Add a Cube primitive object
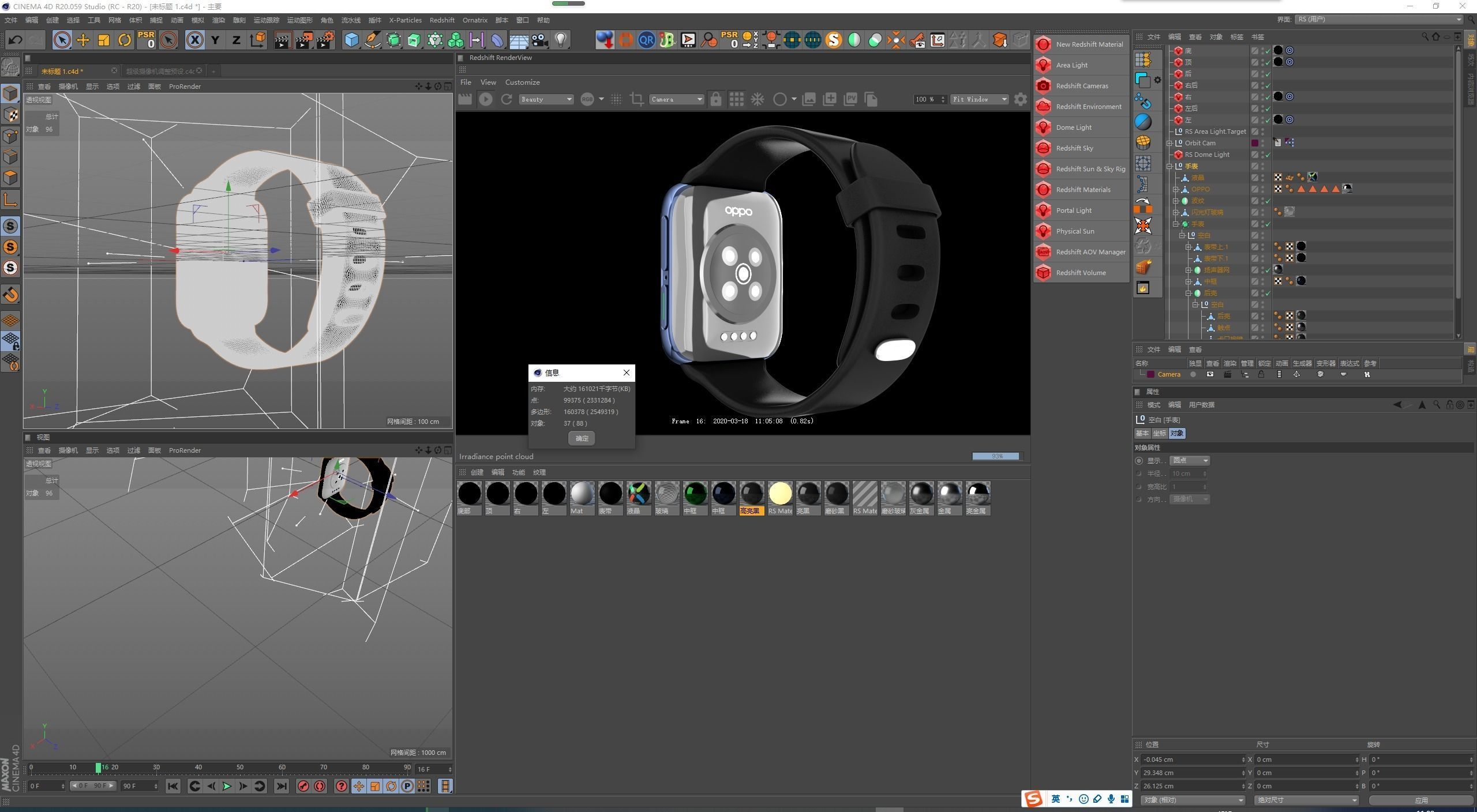This screenshot has height=812, width=1477. (x=351, y=40)
